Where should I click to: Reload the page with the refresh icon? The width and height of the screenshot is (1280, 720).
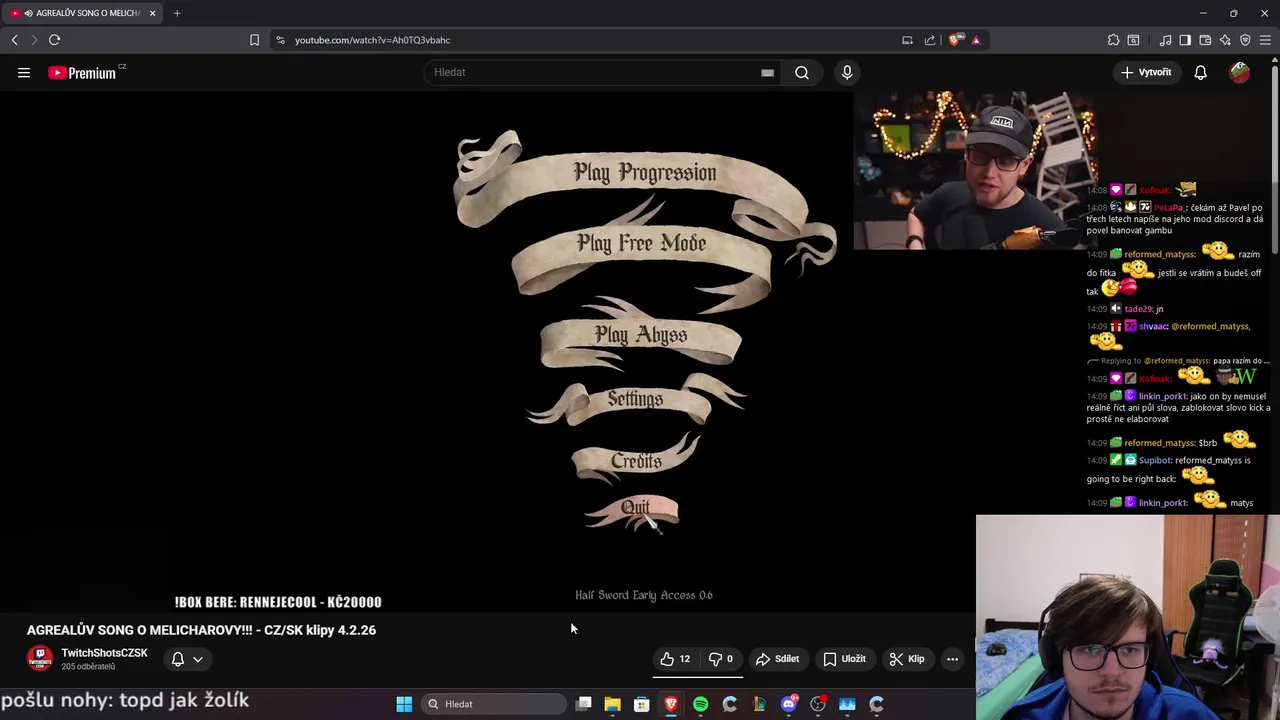[54, 40]
